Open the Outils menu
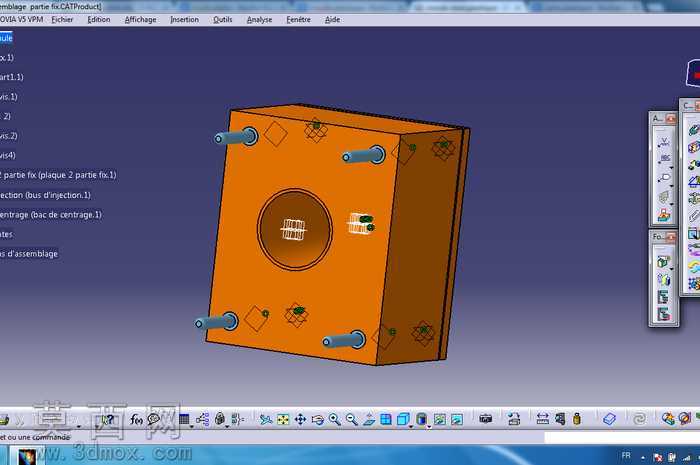Image resolution: width=700 pixels, height=465 pixels. point(223,20)
